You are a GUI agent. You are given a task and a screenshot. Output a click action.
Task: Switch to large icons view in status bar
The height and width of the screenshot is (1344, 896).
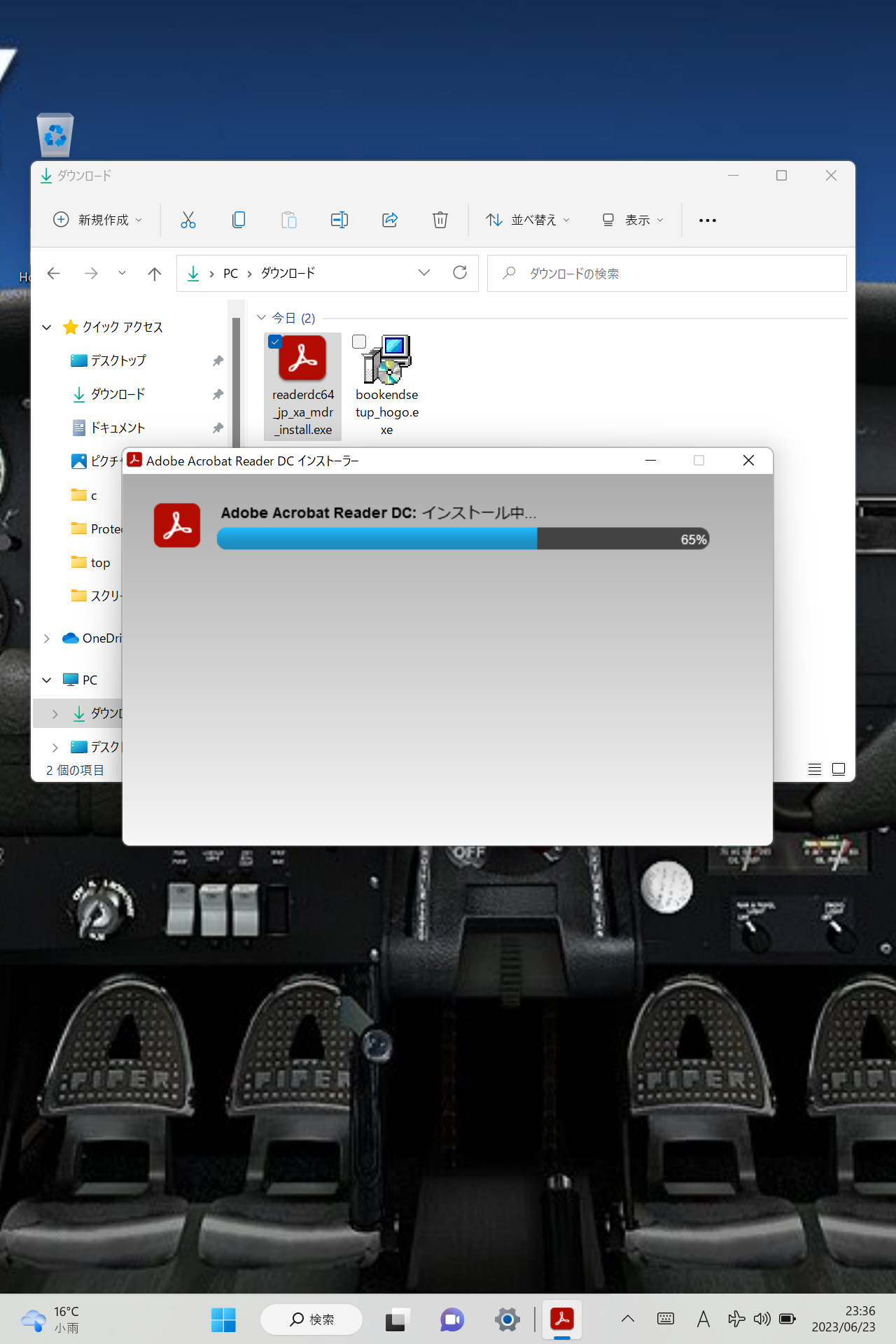click(x=839, y=769)
